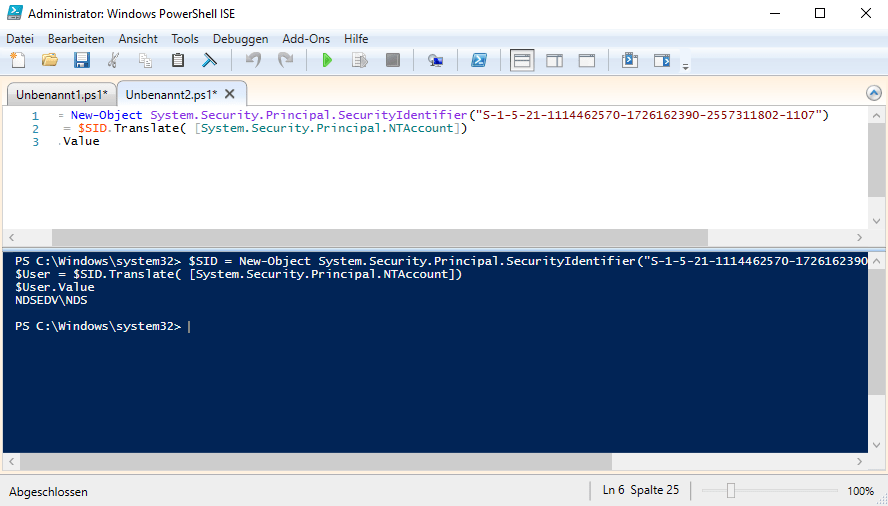The width and height of the screenshot is (888, 506).
Task: Open the Add-Ons menu
Action: (x=306, y=38)
